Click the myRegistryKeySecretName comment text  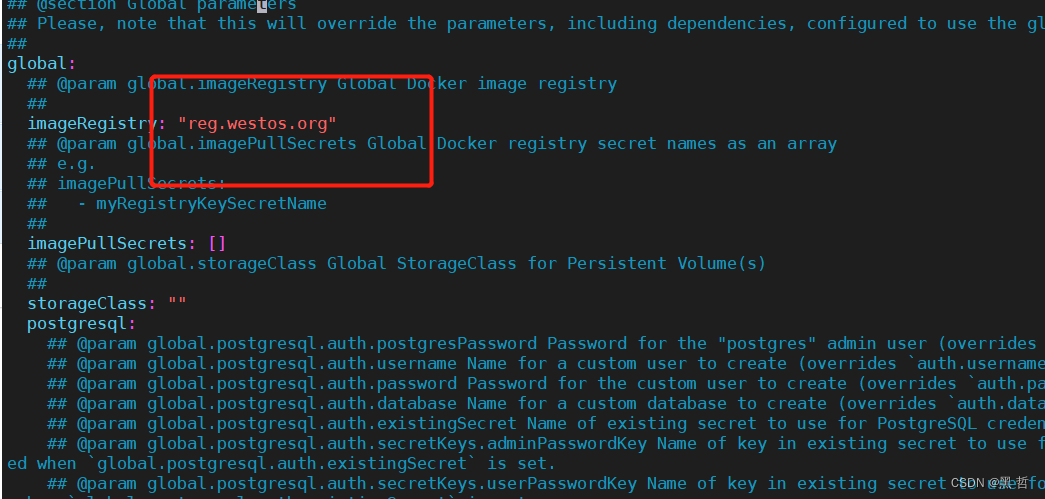[211, 204]
